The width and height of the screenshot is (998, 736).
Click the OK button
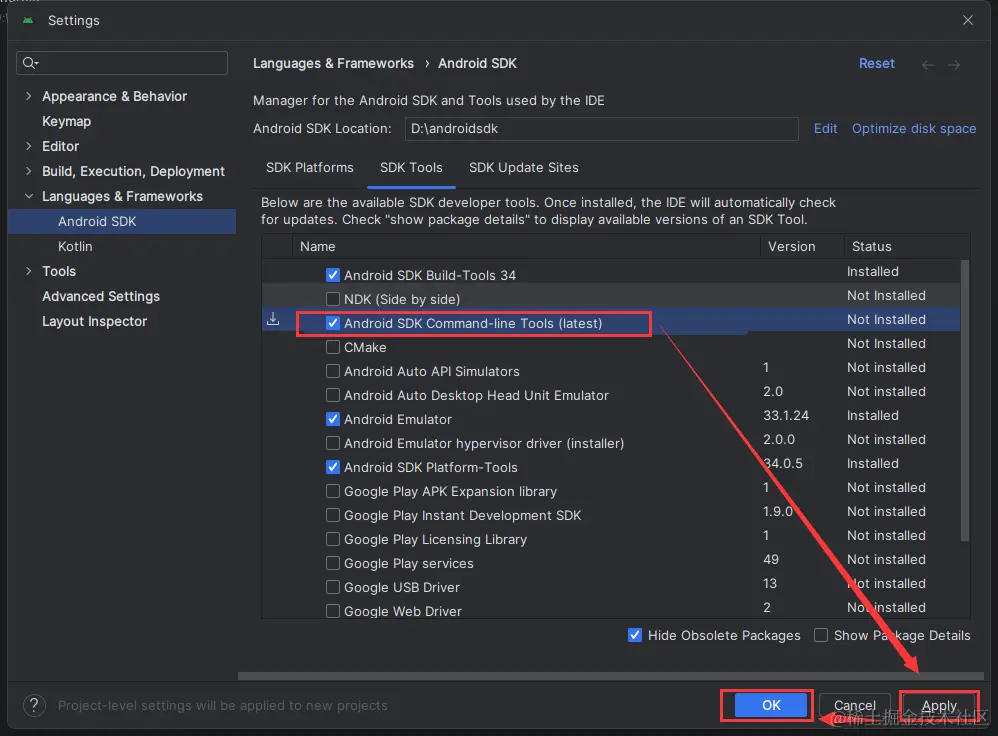click(771, 705)
